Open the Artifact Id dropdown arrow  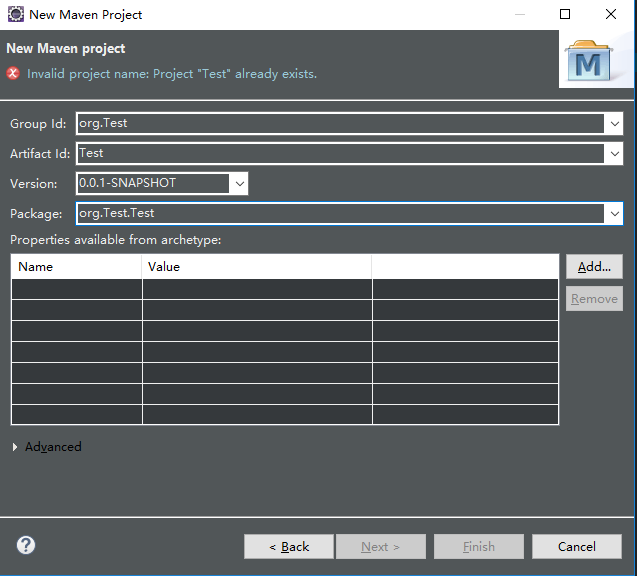coord(614,154)
